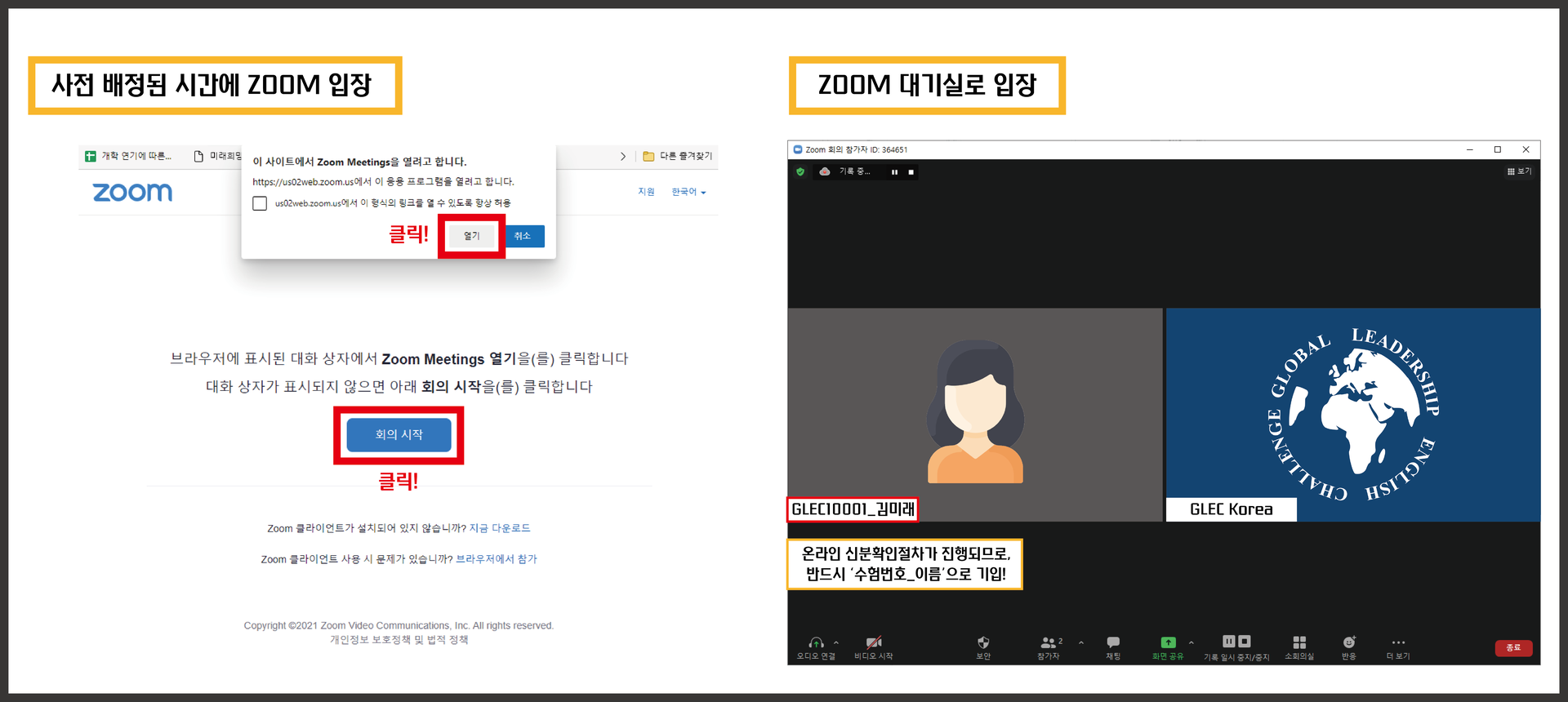Open the participants panel icon
This screenshot has height=702, width=1568.
coord(1048,642)
